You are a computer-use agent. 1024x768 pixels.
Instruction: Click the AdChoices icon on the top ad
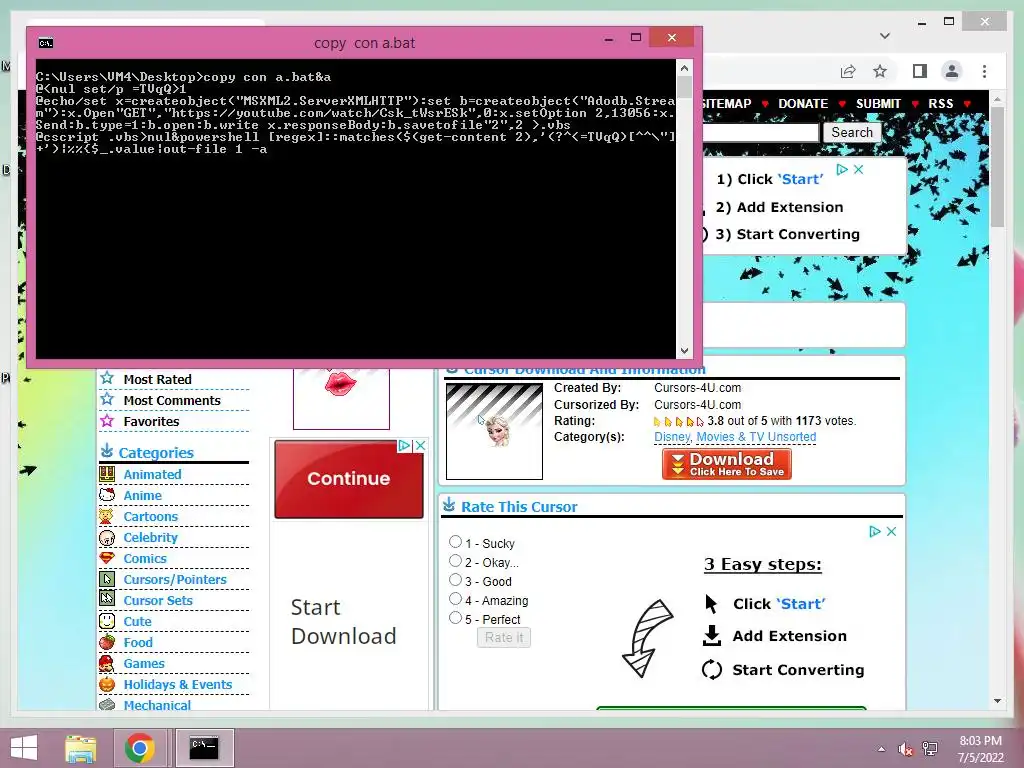tap(842, 169)
